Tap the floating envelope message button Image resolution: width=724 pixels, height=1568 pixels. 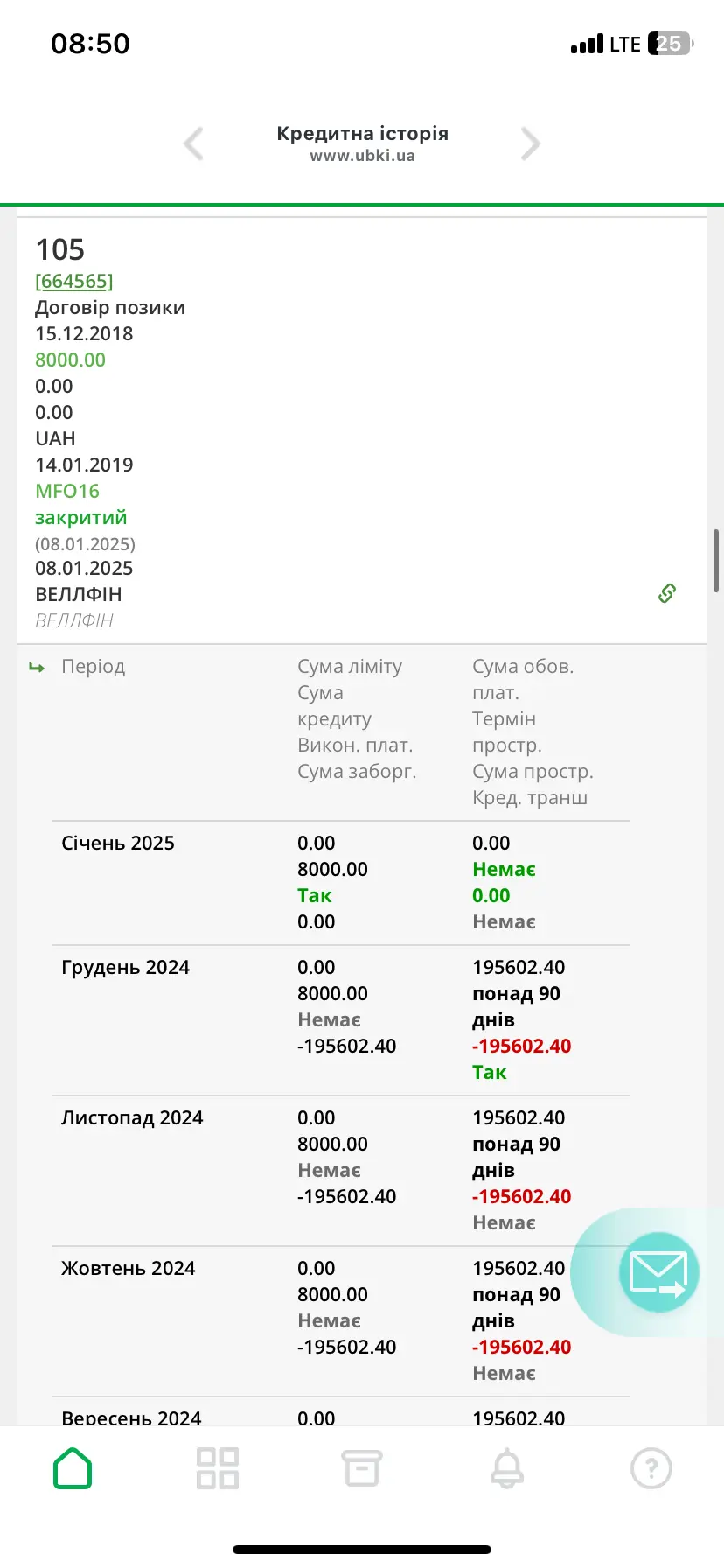(x=658, y=1272)
